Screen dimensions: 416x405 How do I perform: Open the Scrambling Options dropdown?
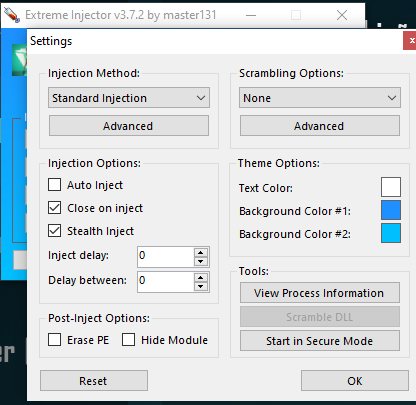[320, 98]
